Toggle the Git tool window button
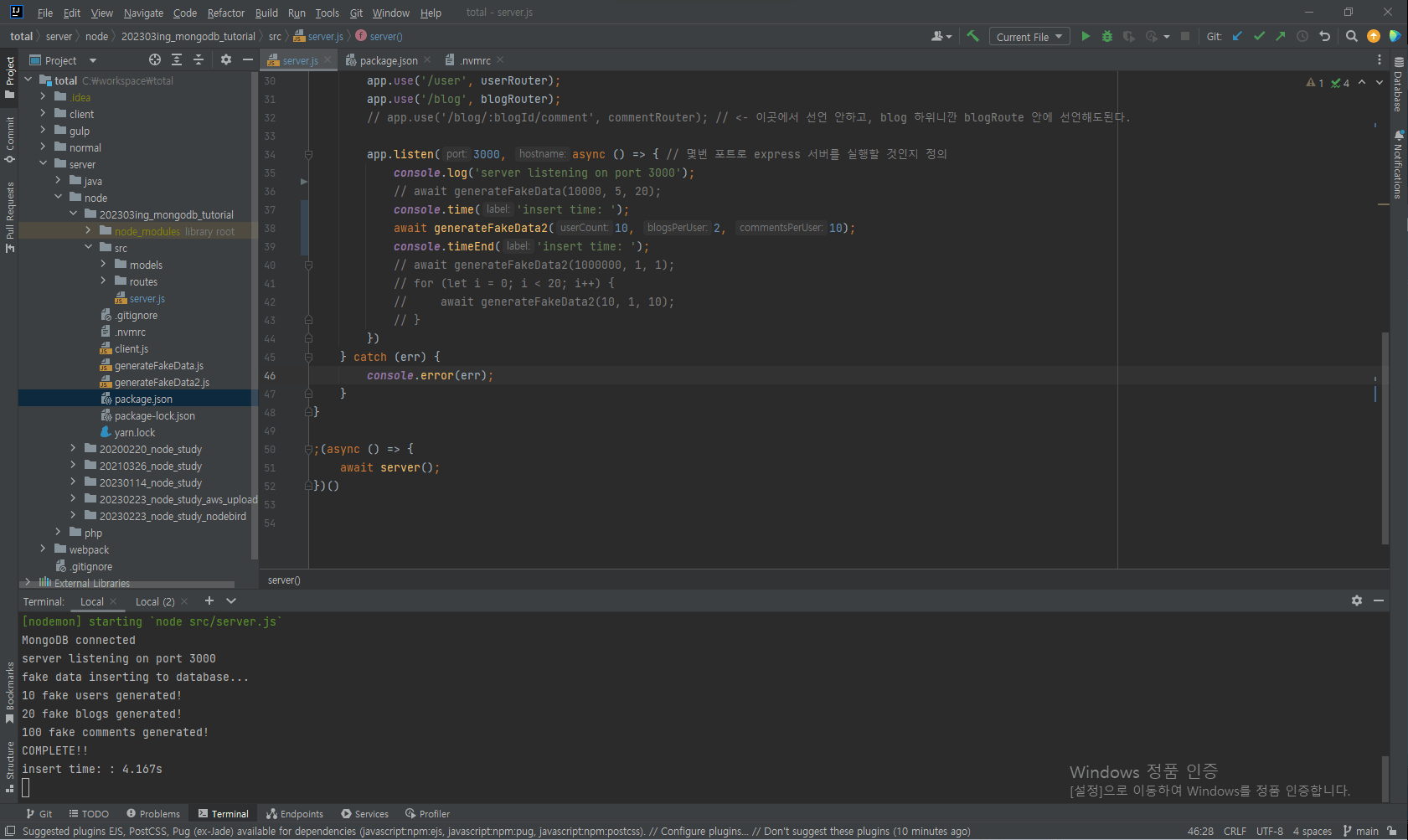1408x840 pixels. [39, 813]
